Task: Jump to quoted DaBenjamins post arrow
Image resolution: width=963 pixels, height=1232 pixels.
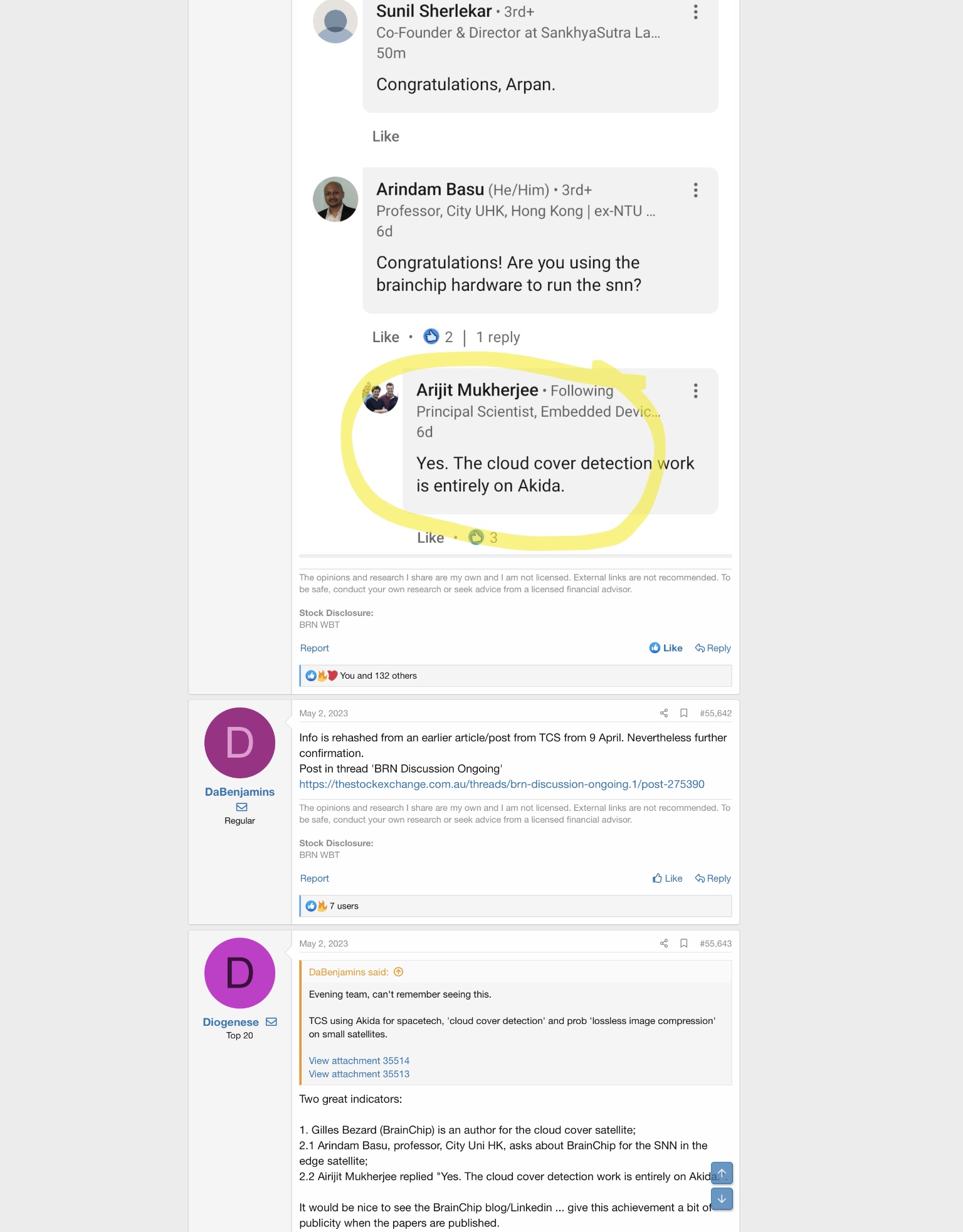Action: [x=399, y=972]
